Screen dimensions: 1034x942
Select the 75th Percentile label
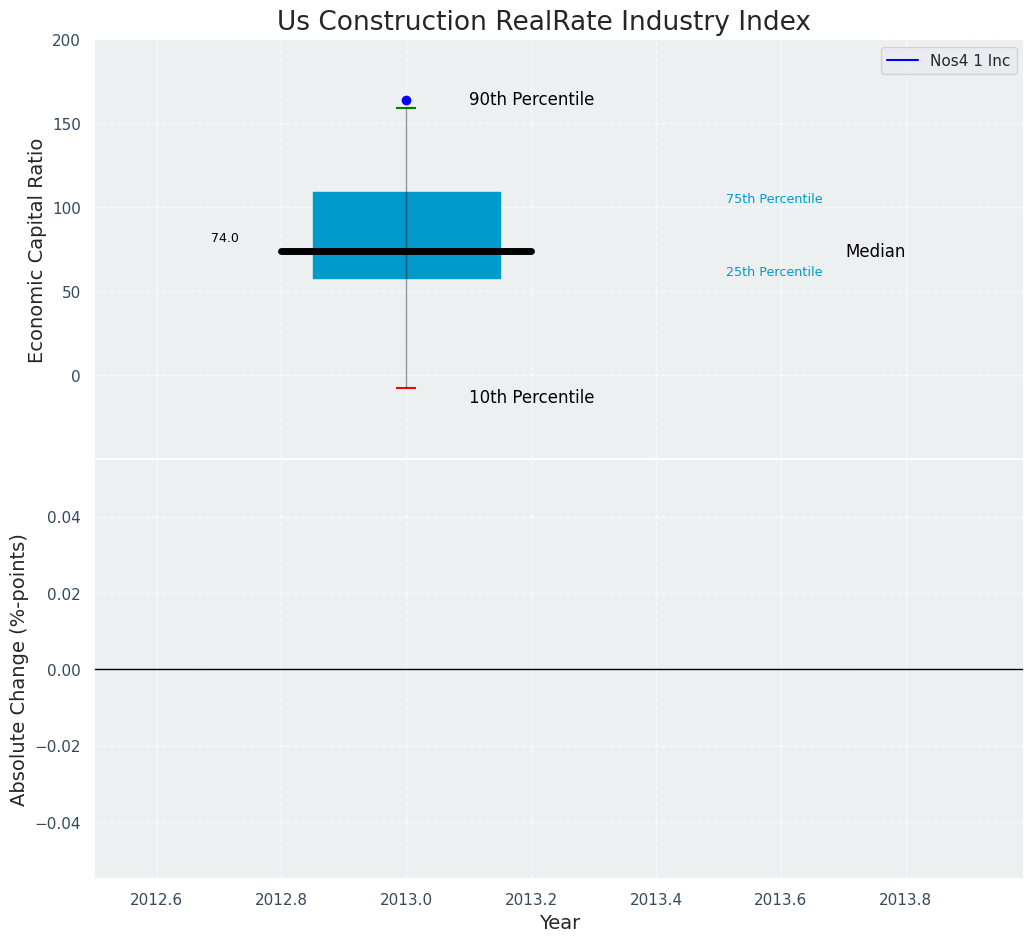click(774, 199)
